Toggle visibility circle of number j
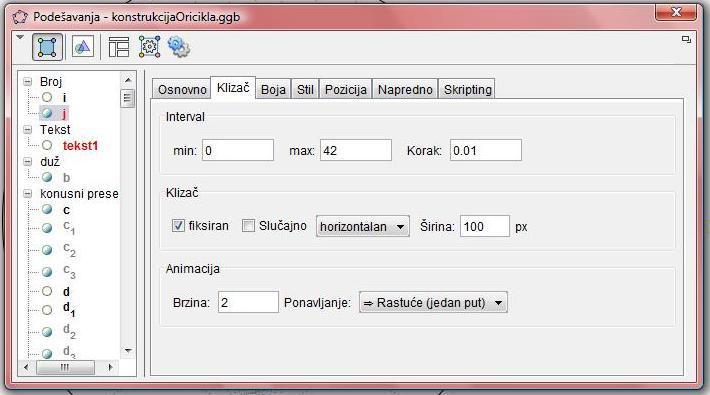Screen dimensions: 710x395 point(47,113)
